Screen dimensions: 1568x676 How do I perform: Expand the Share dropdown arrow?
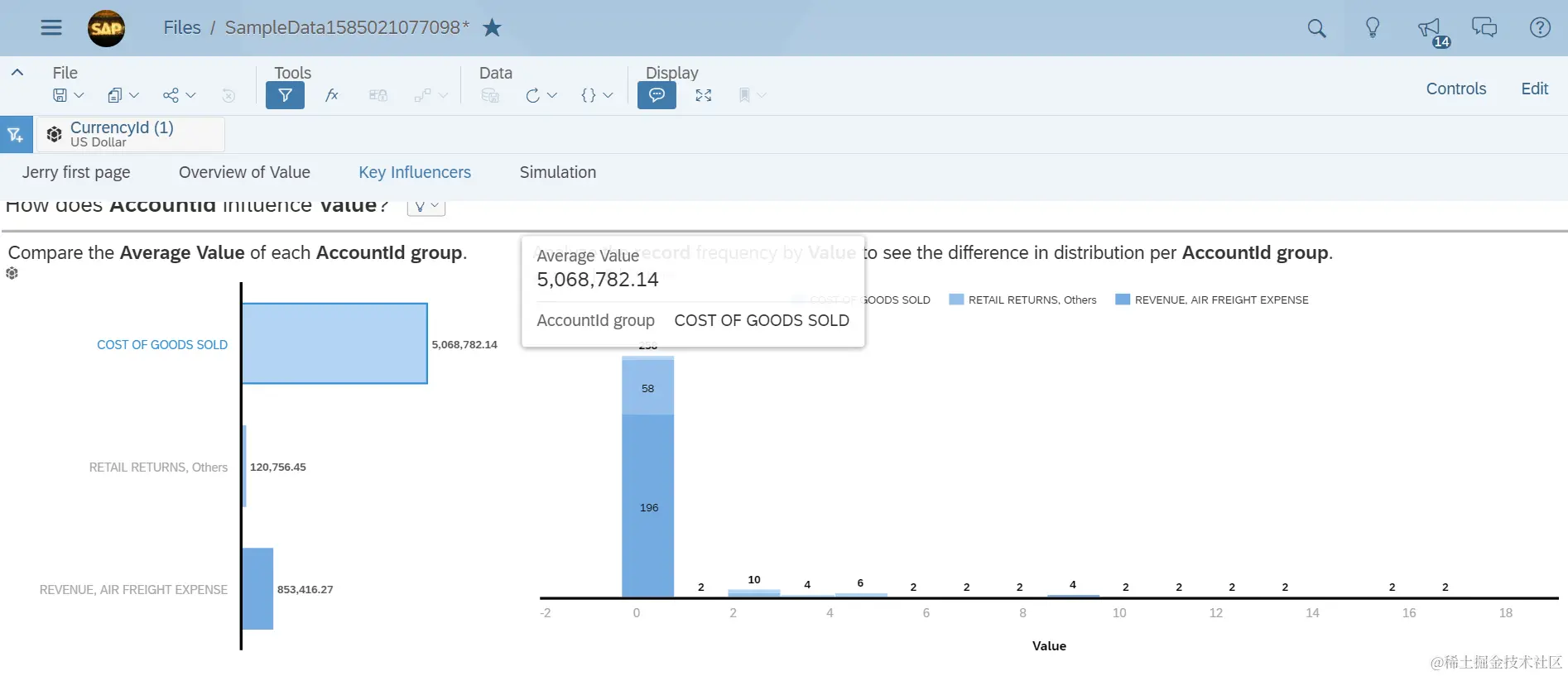190,95
